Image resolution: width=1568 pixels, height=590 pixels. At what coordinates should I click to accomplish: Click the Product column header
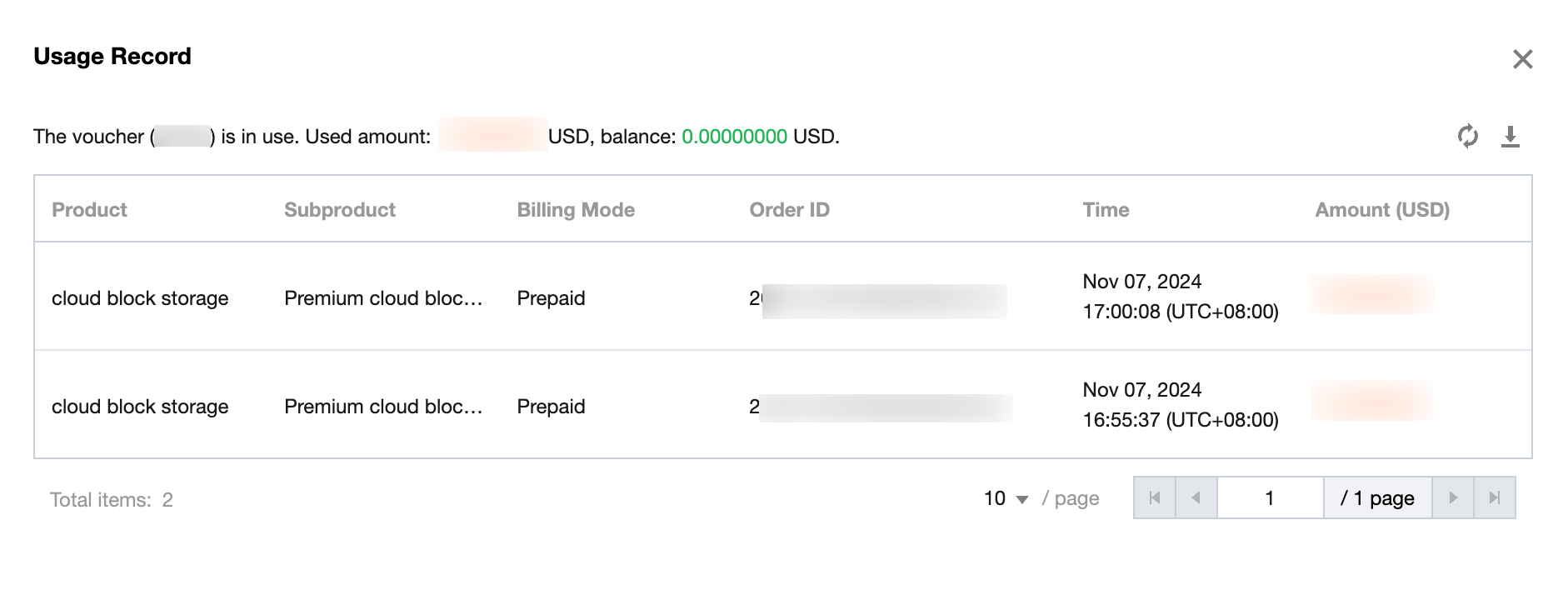point(89,210)
